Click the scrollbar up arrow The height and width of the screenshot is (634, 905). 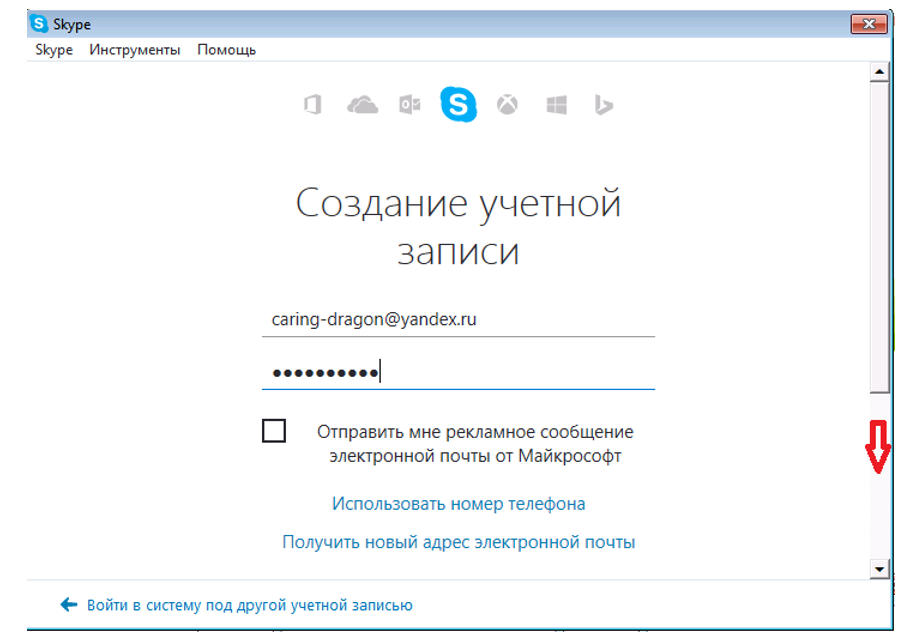[x=879, y=72]
